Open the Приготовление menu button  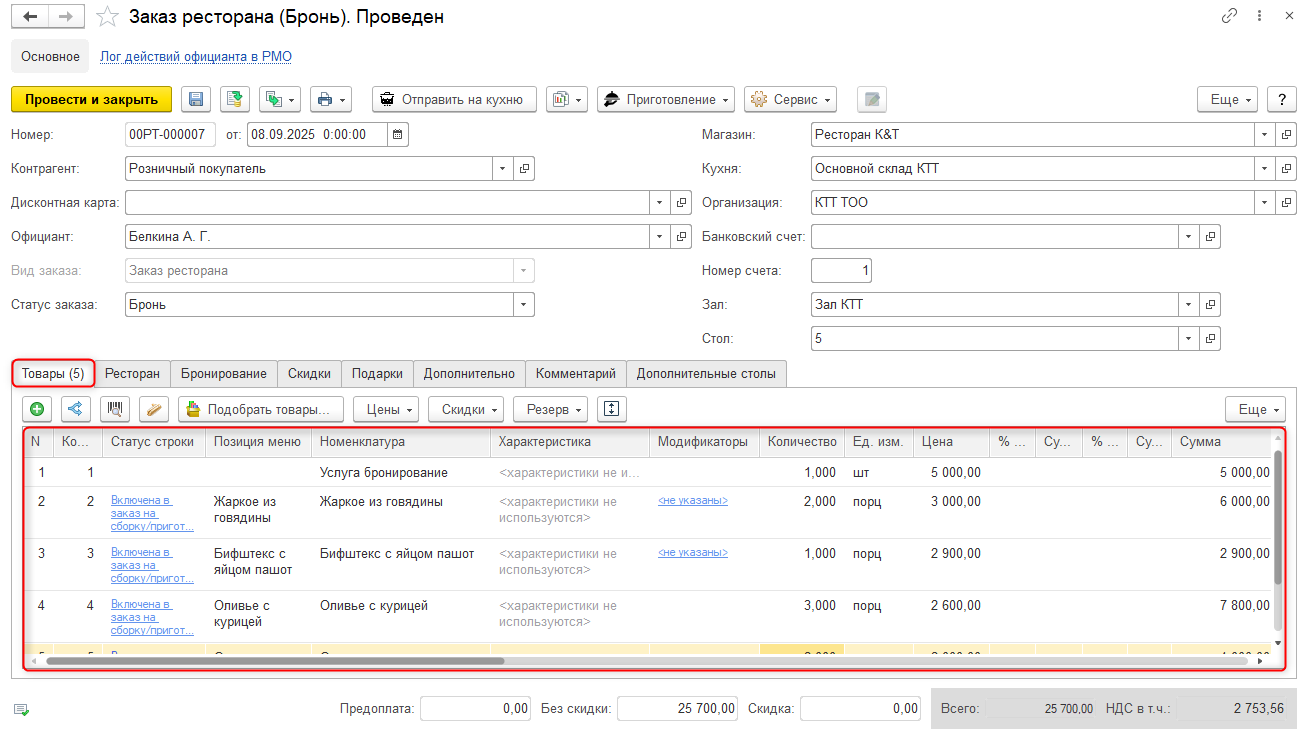click(x=666, y=99)
